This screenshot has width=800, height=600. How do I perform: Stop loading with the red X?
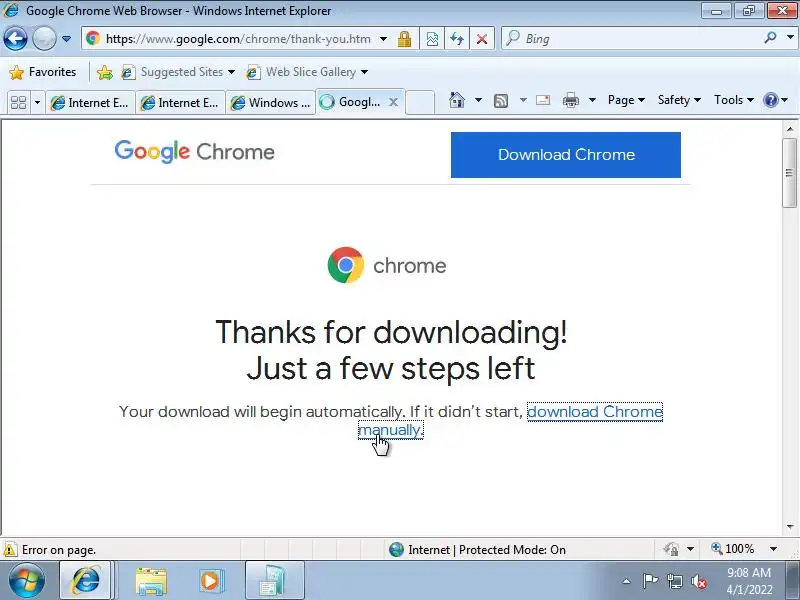[x=481, y=39]
